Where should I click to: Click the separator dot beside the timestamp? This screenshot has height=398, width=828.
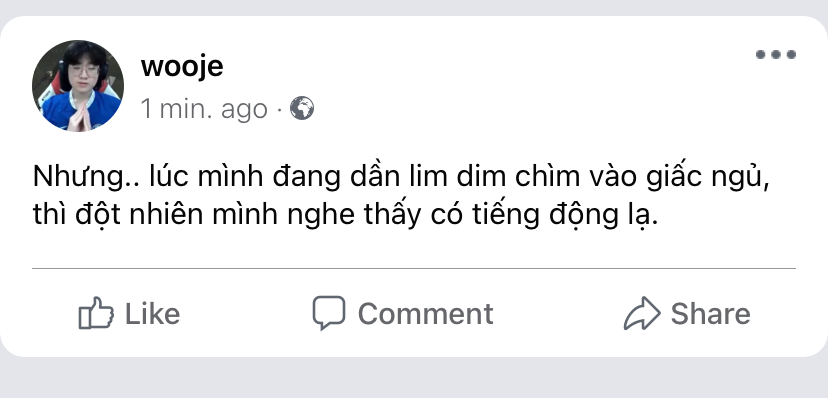pyautogui.click(x=279, y=110)
